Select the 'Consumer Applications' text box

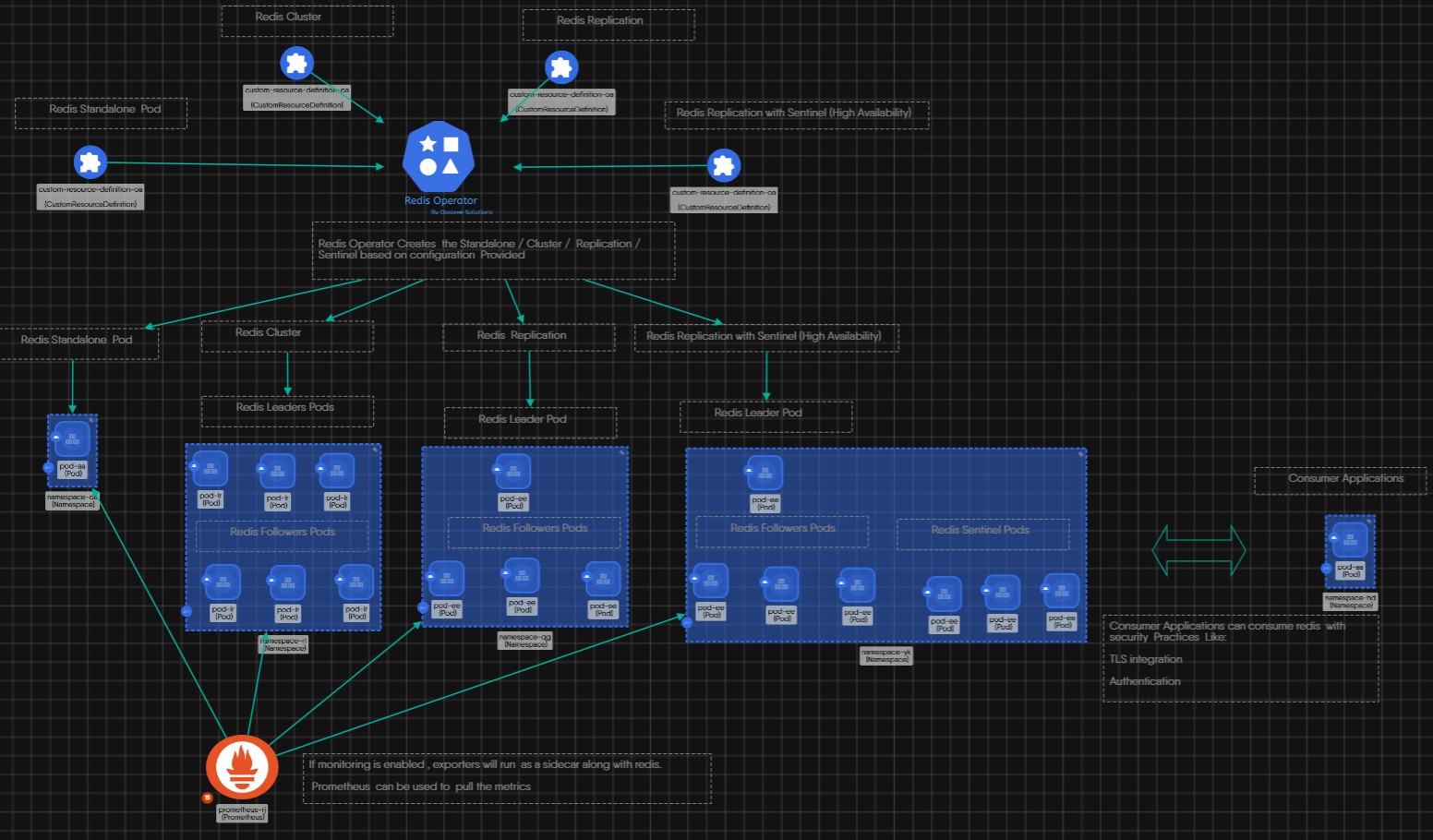(x=1341, y=481)
